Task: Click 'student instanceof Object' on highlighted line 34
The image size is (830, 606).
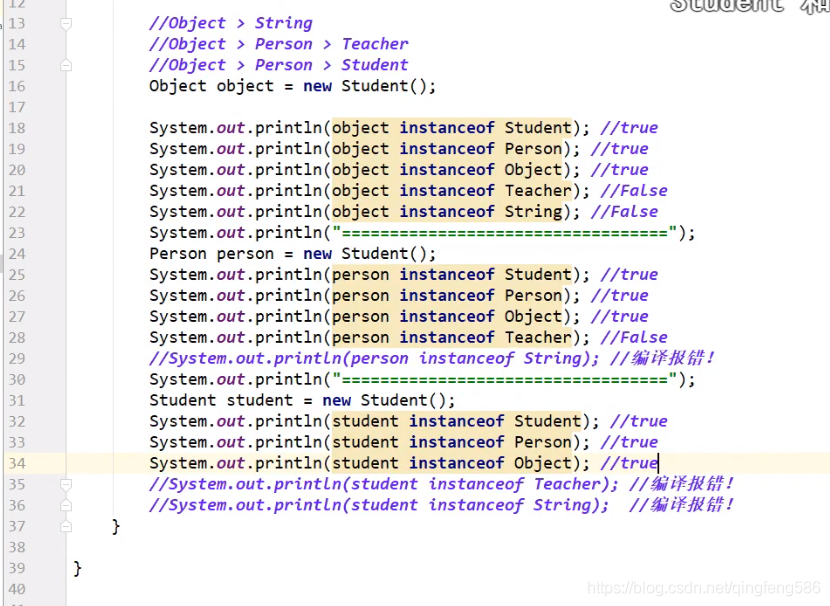Action: click(452, 463)
